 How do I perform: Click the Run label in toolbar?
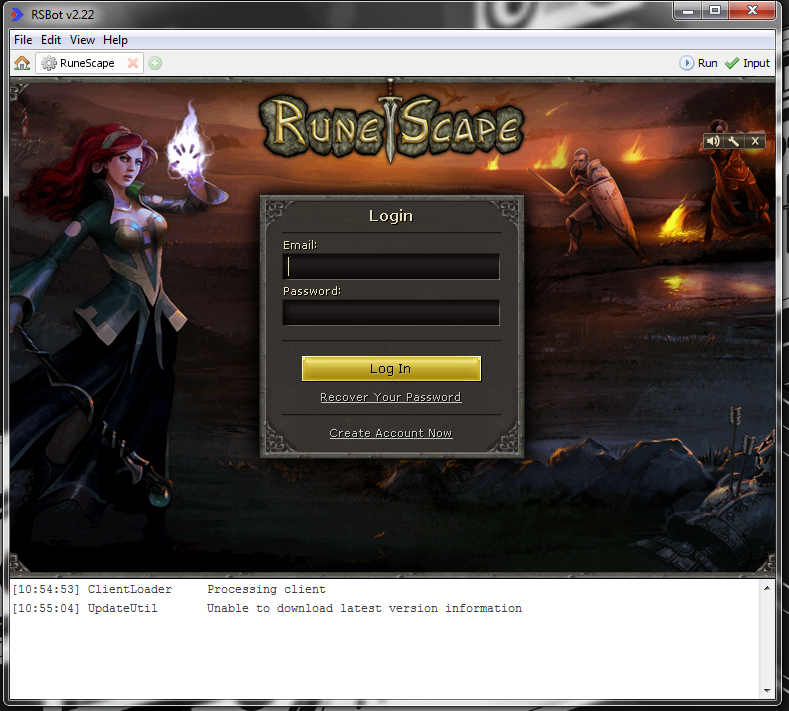pyautogui.click(x=707, y=63)
